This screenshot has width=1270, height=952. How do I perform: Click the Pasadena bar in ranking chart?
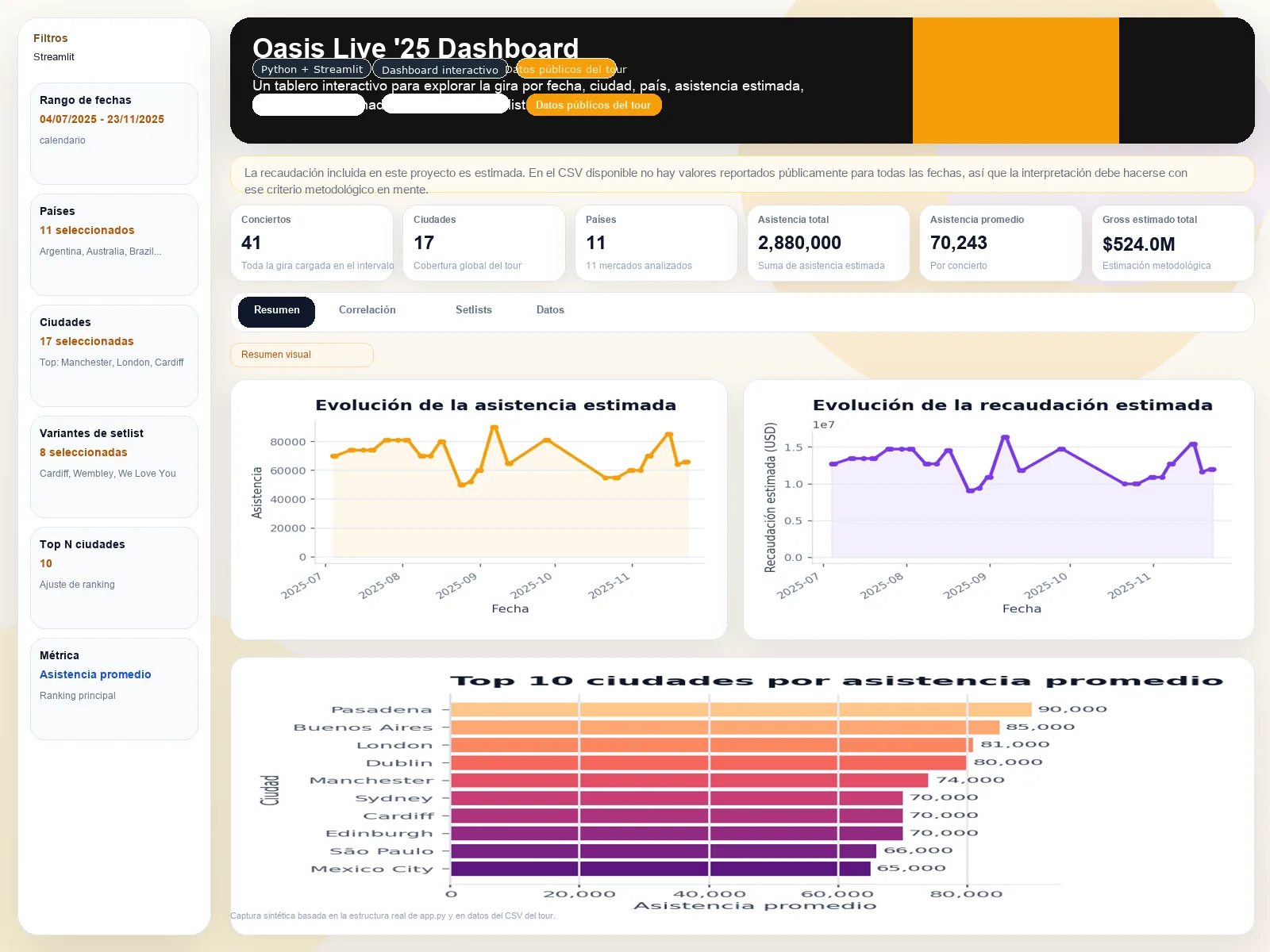coord(741,709)
